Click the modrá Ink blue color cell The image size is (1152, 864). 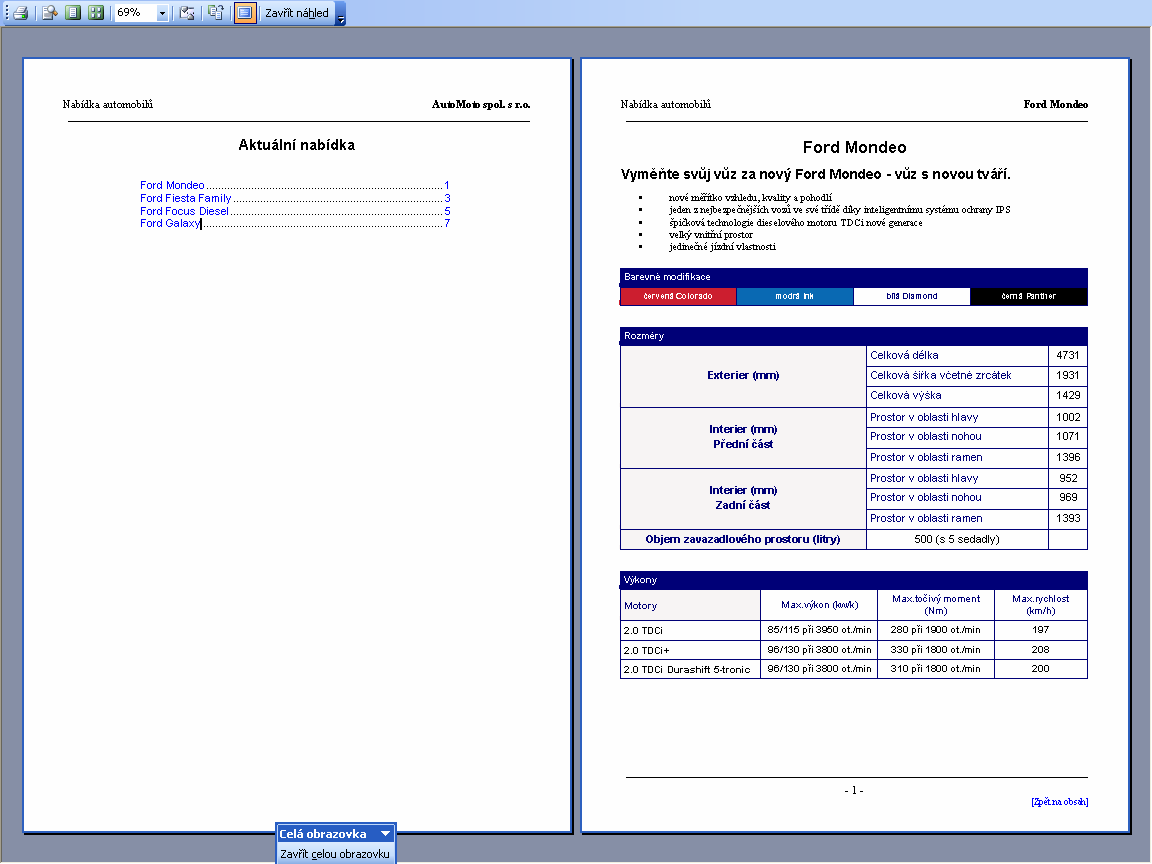(x=795, y=296)
